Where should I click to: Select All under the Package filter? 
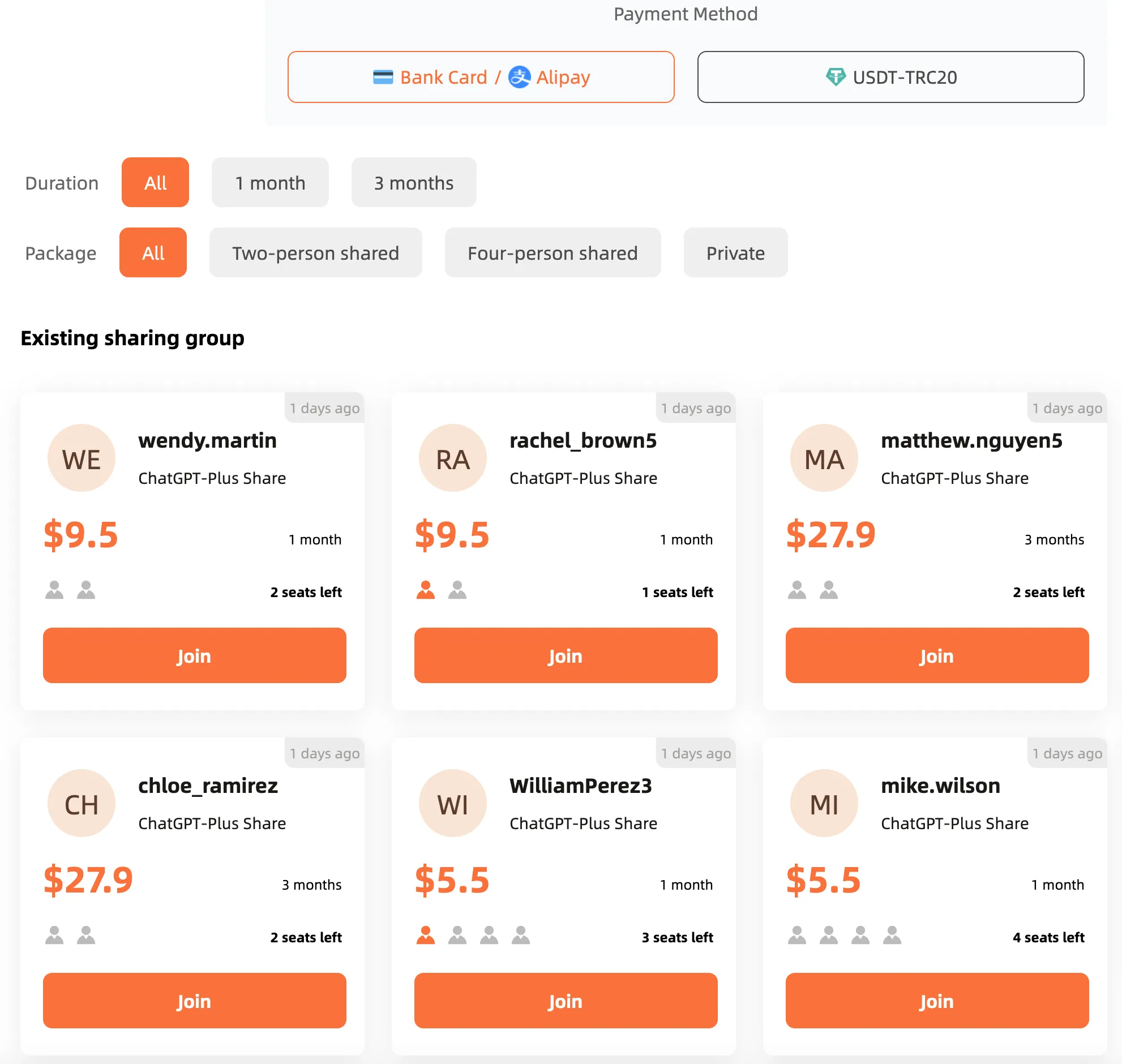(x=153, y=253)
